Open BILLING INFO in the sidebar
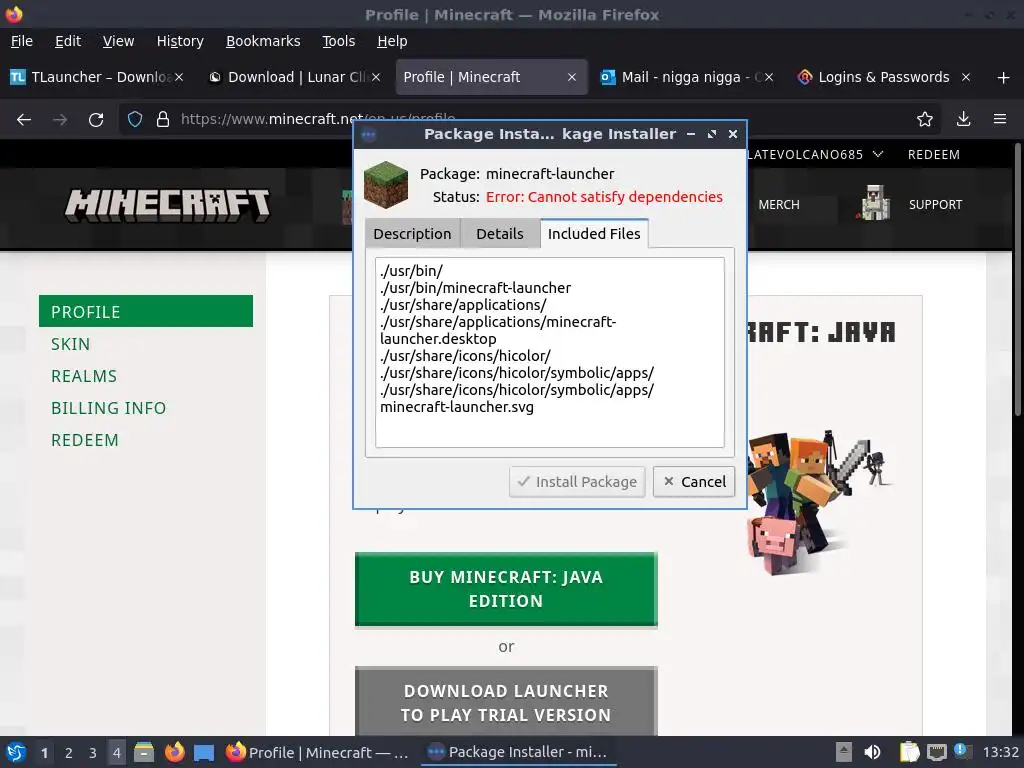This screenshot has height=768, width=1024. point(108,408)
